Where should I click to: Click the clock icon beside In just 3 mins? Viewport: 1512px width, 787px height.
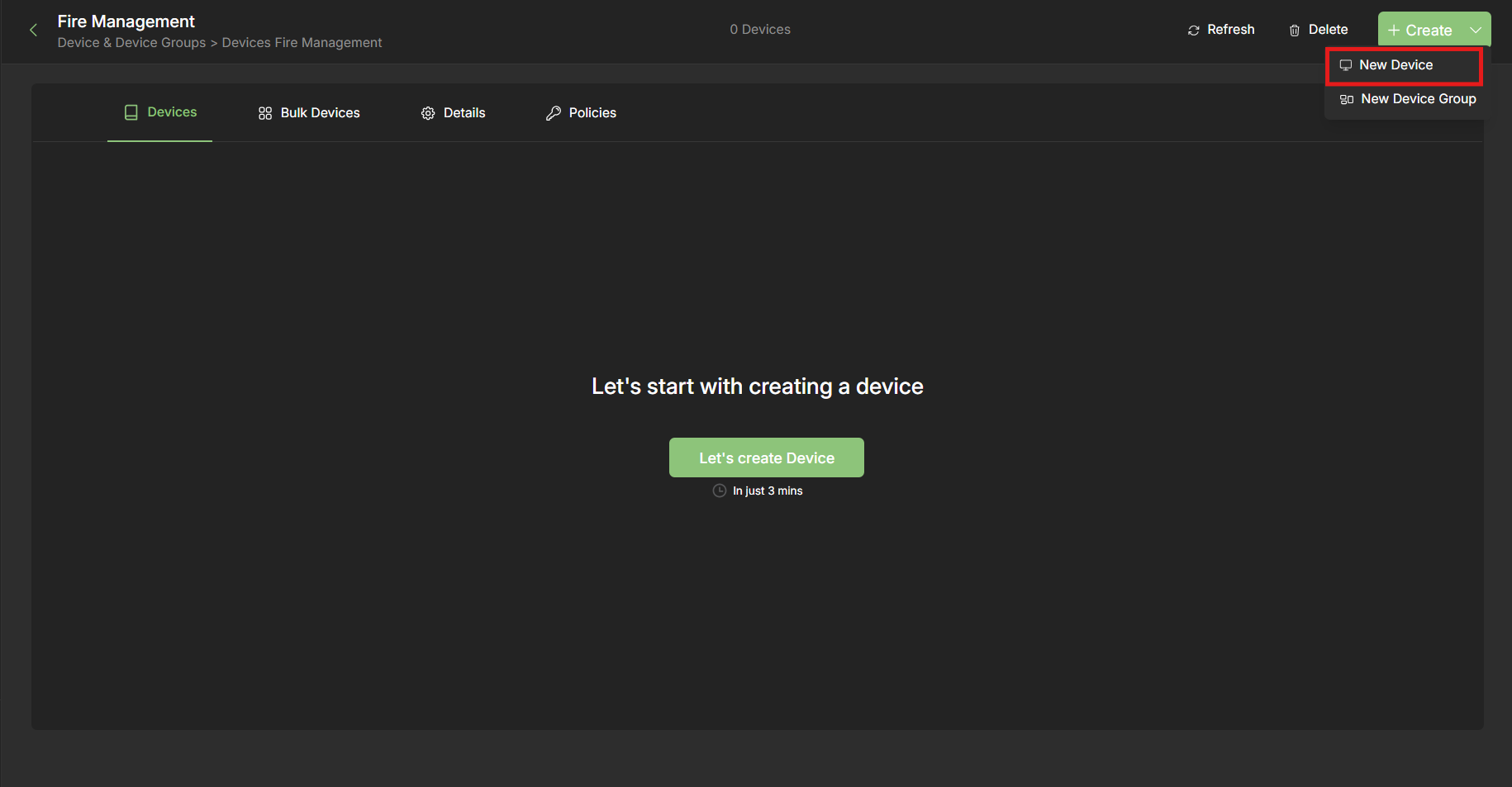click(719, 490)
